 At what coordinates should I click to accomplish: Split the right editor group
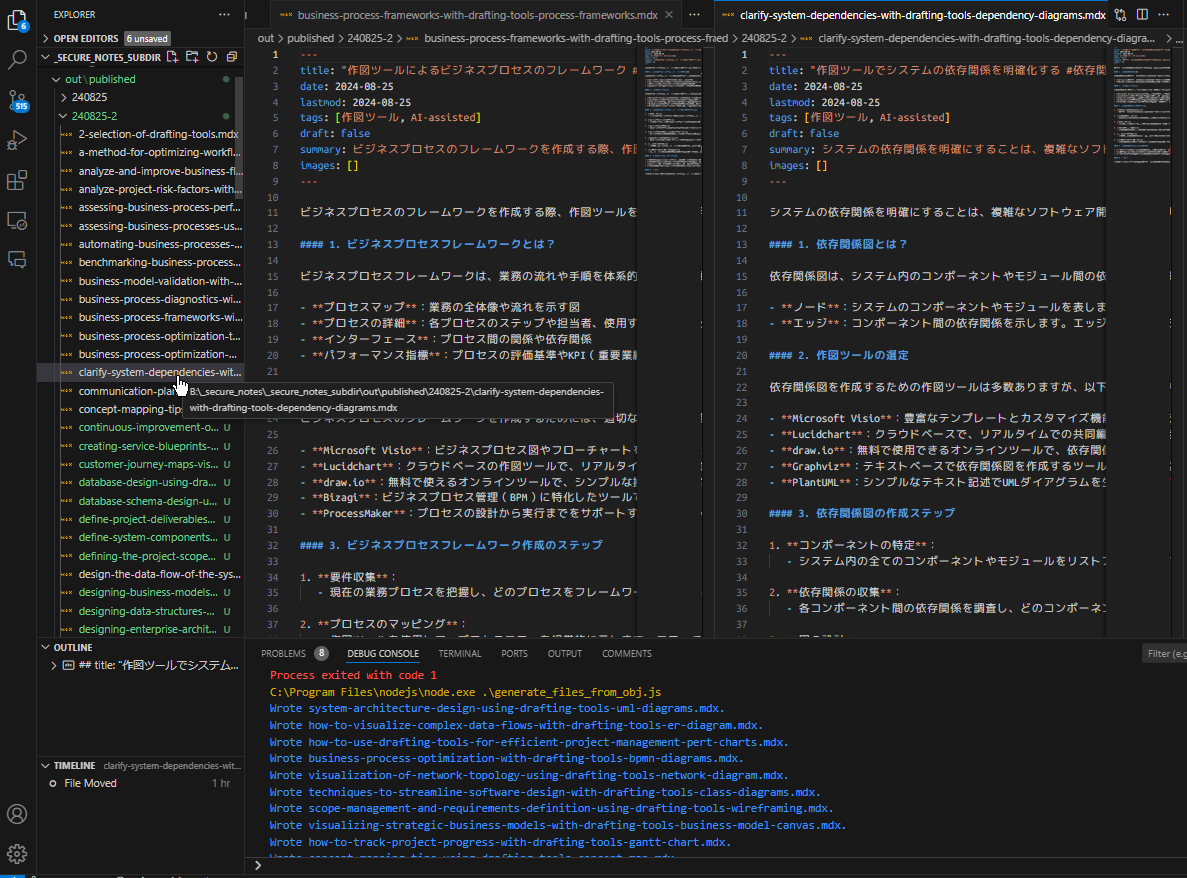click(x=1142, y=15)
